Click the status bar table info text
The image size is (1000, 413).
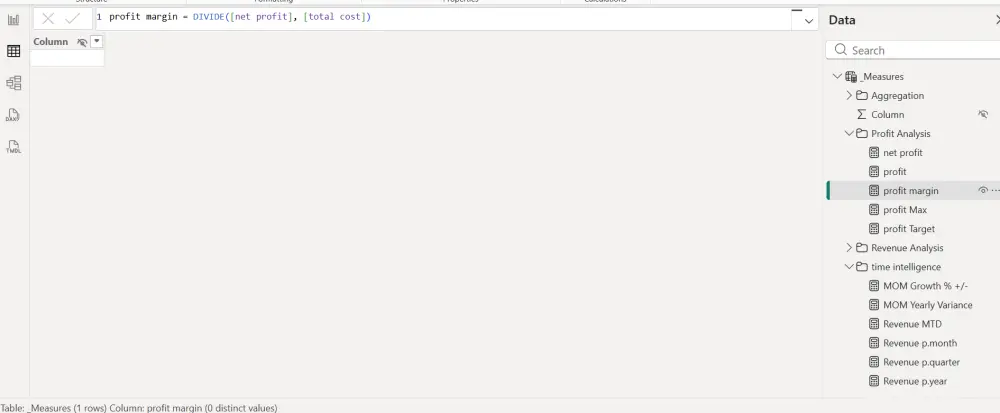click(x=139, y=408)
